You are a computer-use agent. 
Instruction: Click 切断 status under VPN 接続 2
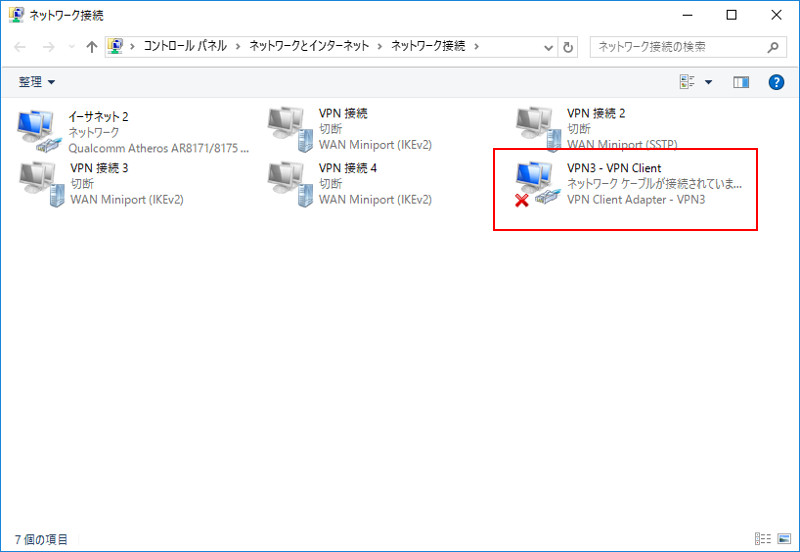(579, 129)
